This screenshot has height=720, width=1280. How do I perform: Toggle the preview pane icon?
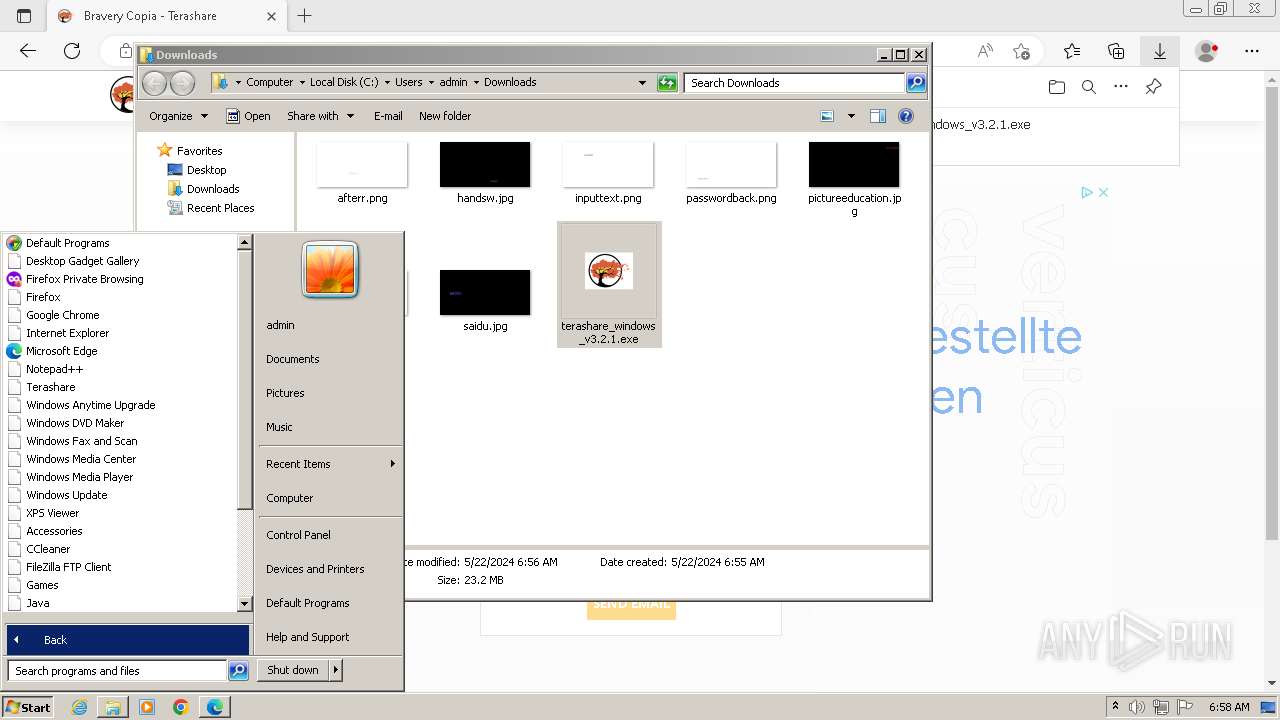coord(878,116)
